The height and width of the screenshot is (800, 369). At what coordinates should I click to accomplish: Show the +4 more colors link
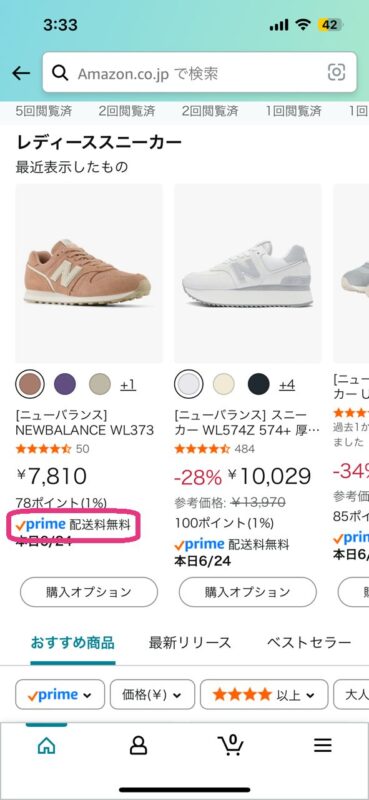tap(287, 385)
